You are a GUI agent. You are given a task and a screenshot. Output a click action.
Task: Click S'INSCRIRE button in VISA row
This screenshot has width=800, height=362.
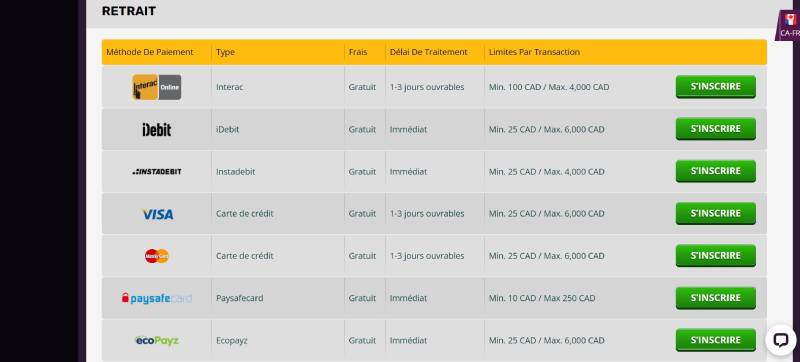coord(715,214)
